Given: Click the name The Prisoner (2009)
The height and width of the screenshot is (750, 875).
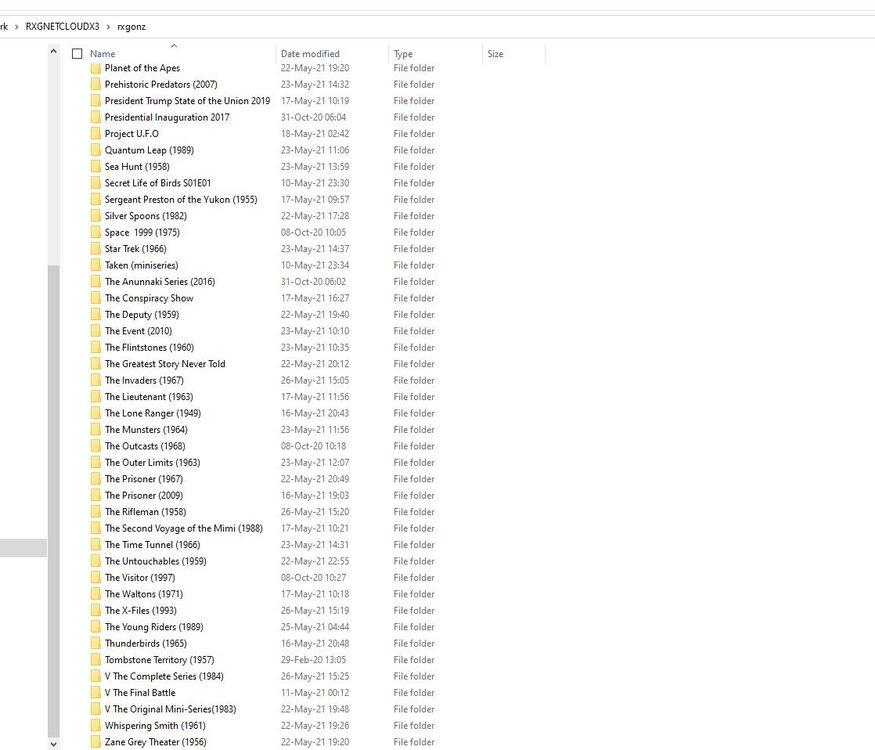Looking at the screenshot, I should pos(144,496).
